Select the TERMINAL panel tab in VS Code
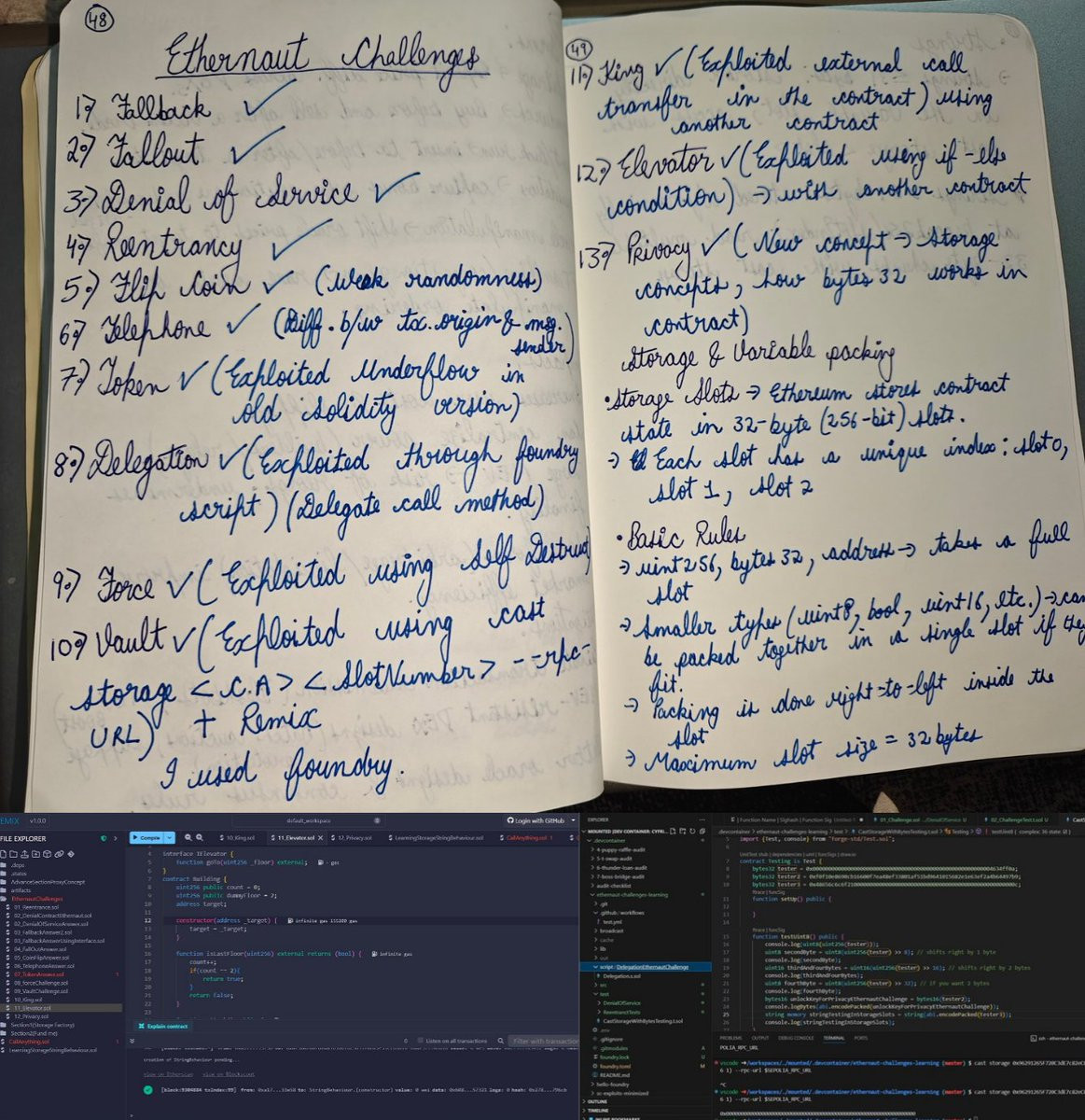The image size is (1085, 1120). click(x=833, y=1038)
